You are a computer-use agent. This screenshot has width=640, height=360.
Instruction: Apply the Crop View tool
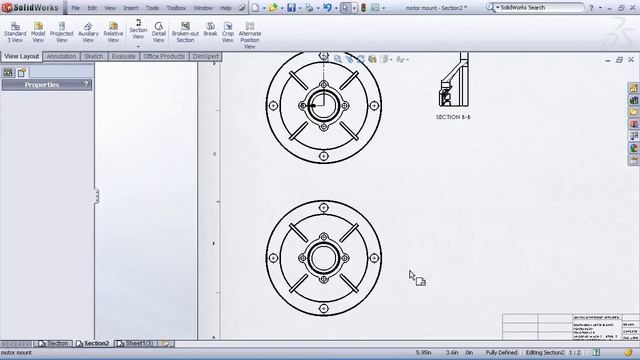coord(228,32)
